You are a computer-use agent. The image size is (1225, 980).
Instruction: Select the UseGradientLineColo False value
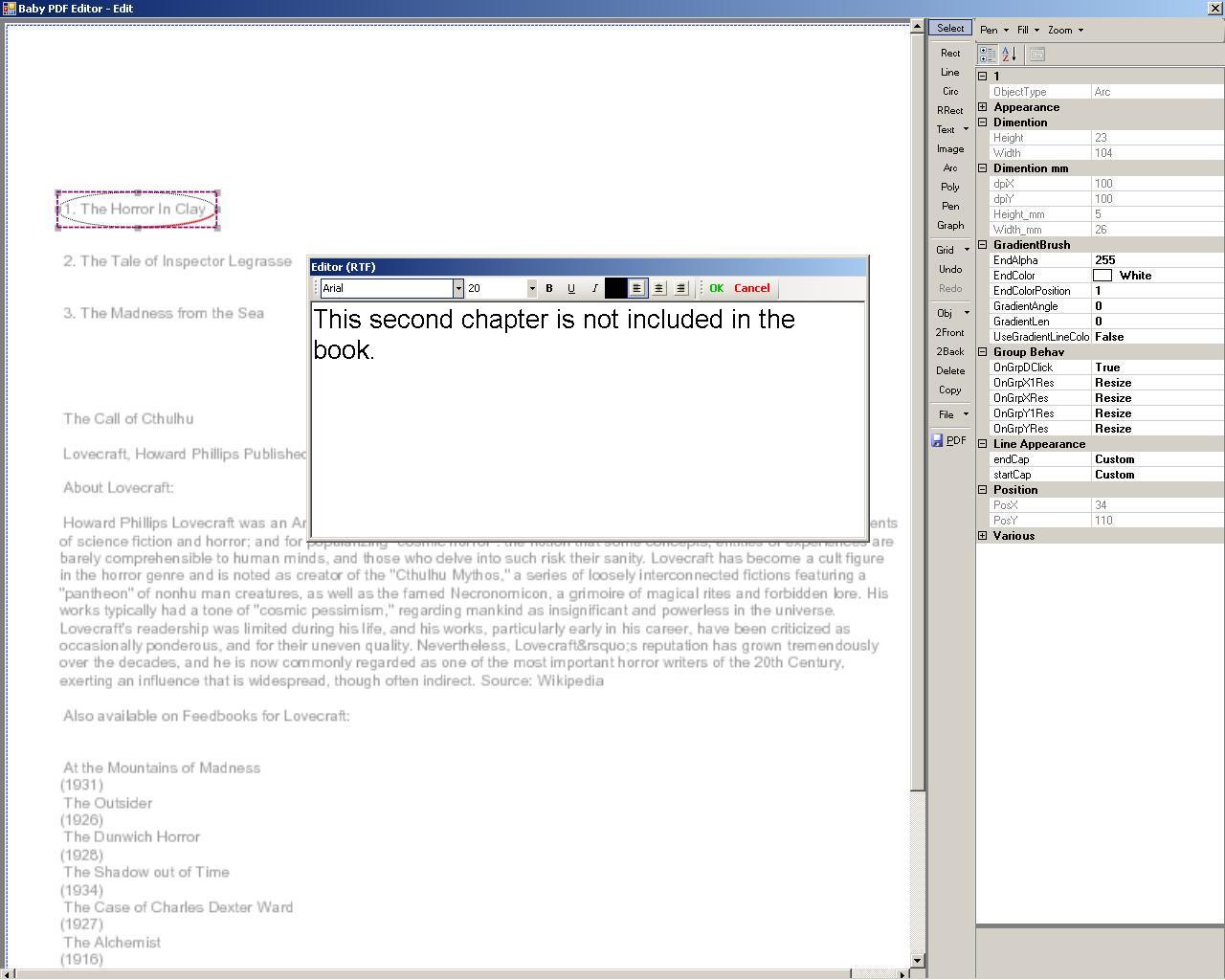pos(1158,337)
